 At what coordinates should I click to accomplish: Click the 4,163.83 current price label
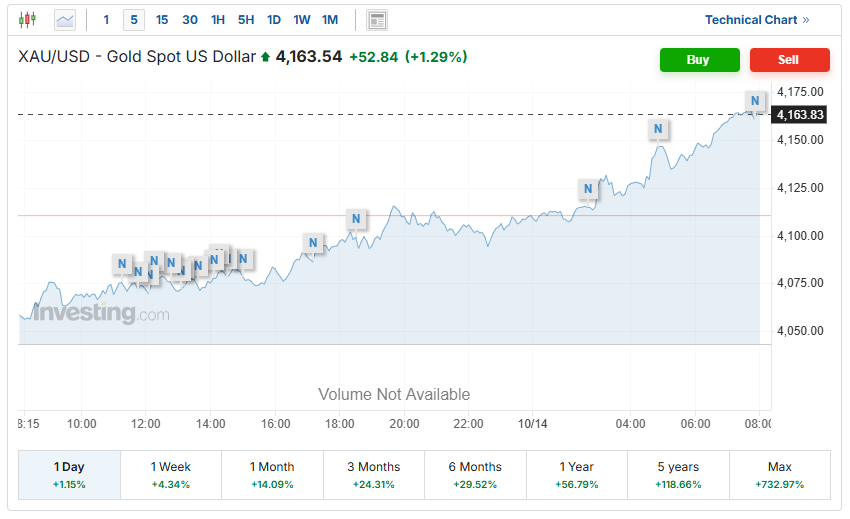pos(800,115)
